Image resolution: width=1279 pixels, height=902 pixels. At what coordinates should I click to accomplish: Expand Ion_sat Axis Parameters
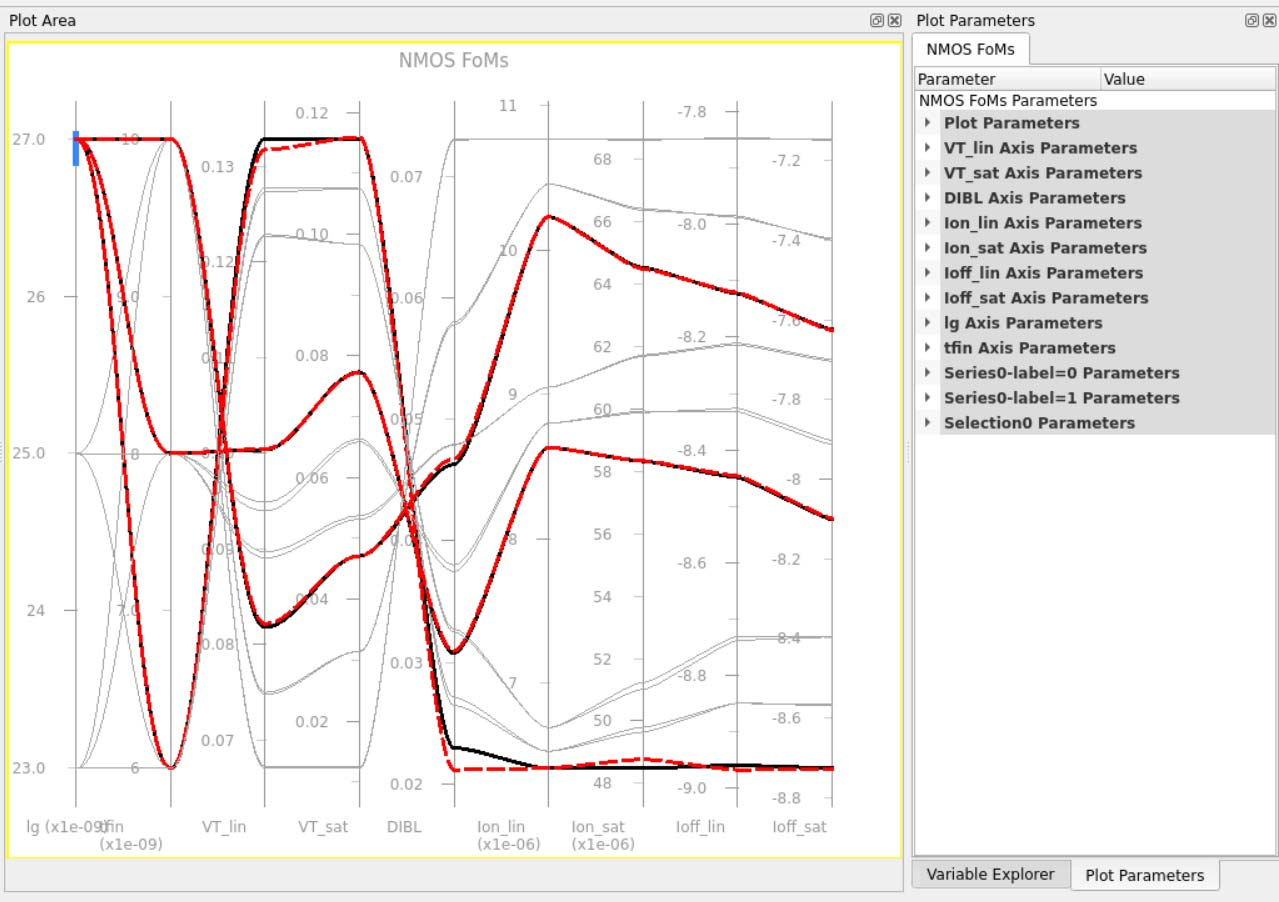pyautogui.click(x=928, y=248)
